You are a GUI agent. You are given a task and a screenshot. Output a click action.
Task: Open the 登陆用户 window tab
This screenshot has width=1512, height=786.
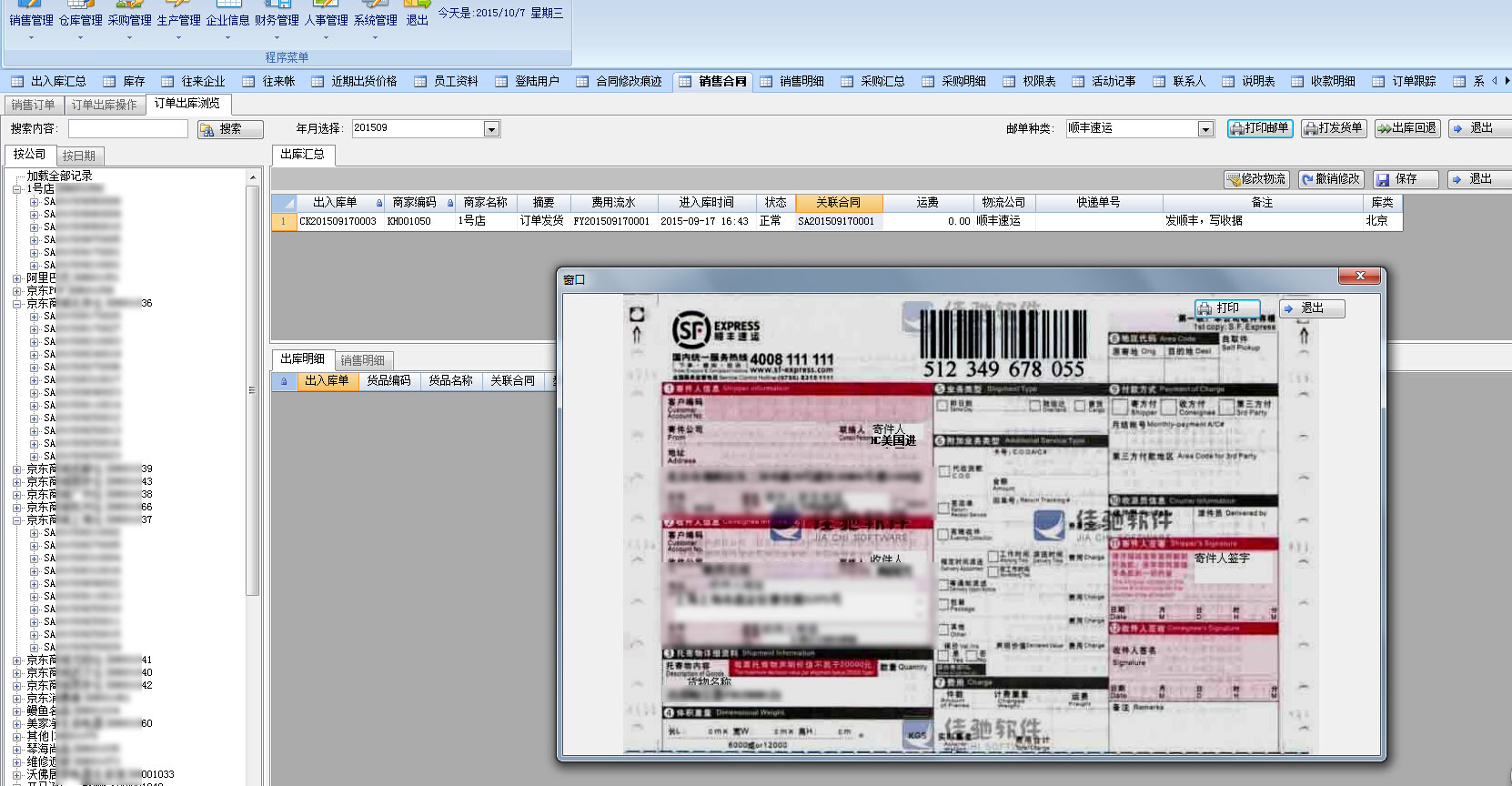point(528,81)
